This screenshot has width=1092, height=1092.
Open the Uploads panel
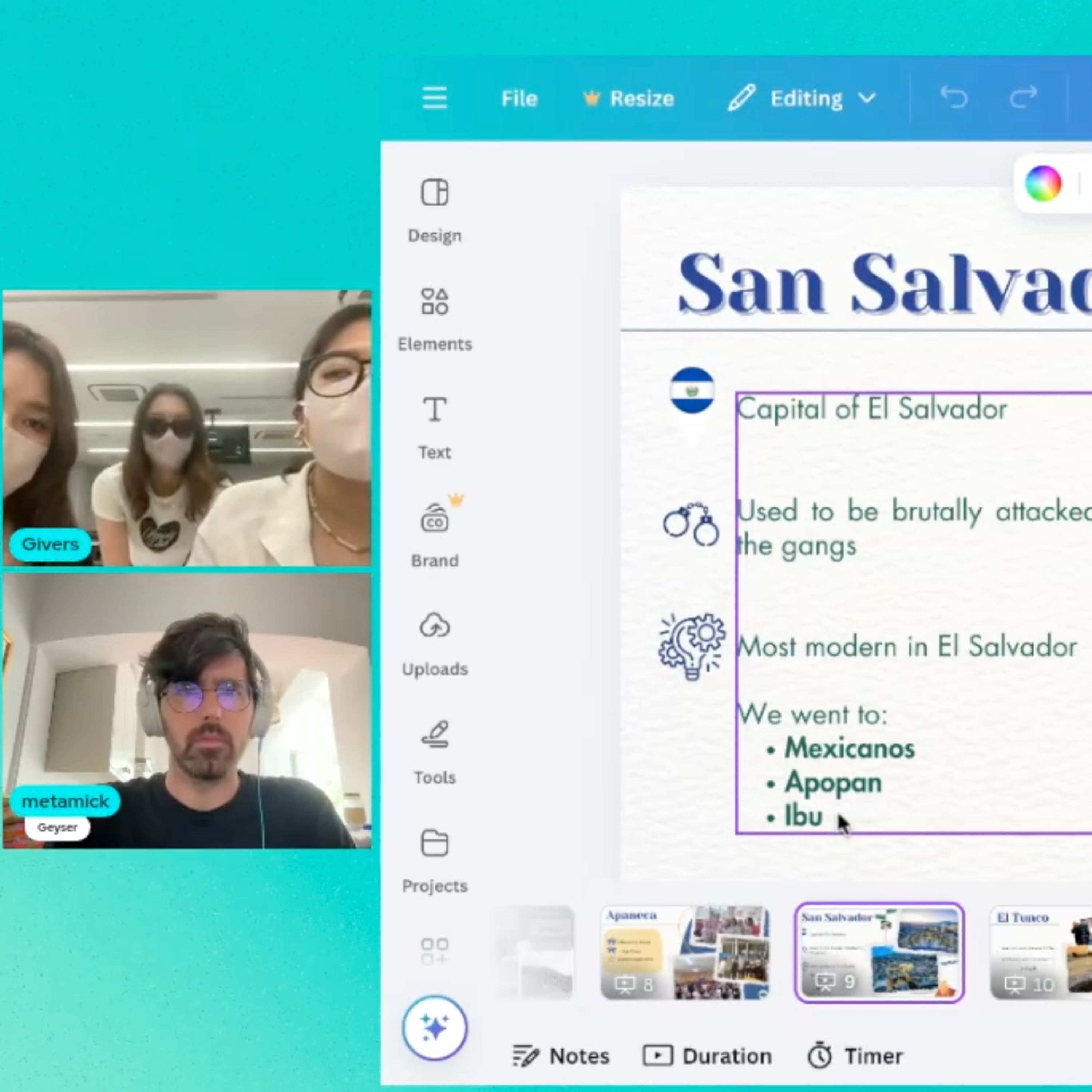pyautogui.click(x=434, y=643)
